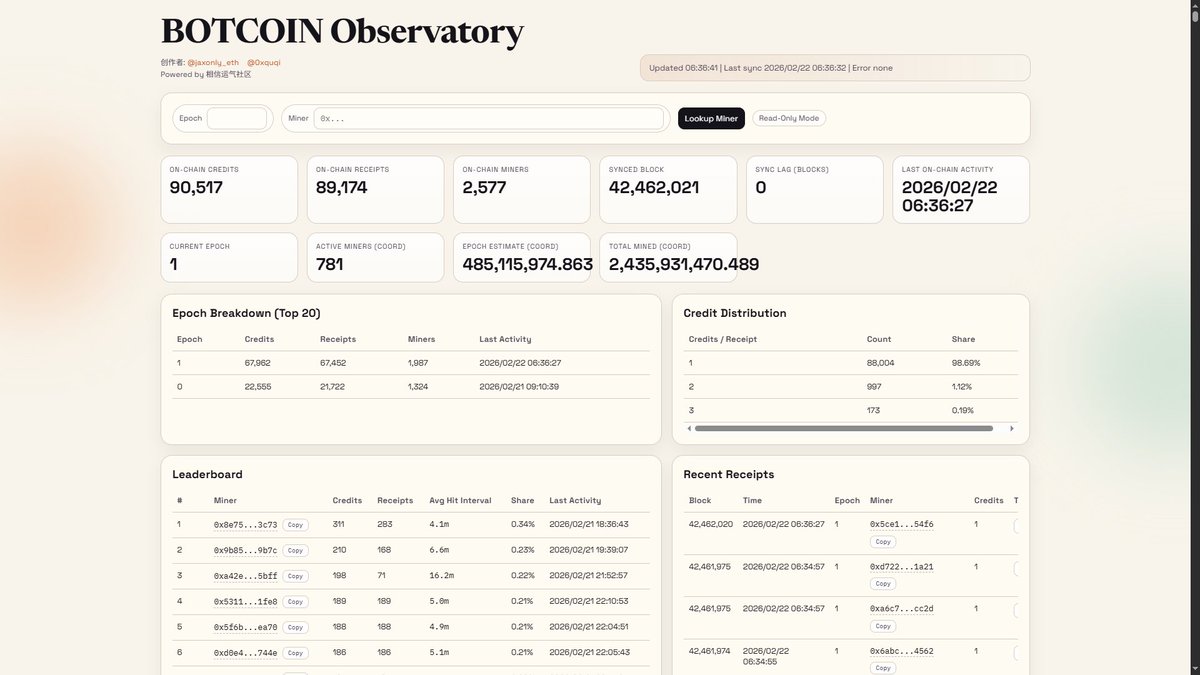Click the Last On-Chain Activity card
This screenshot has height=675, width=1200.
pos(961,189)
